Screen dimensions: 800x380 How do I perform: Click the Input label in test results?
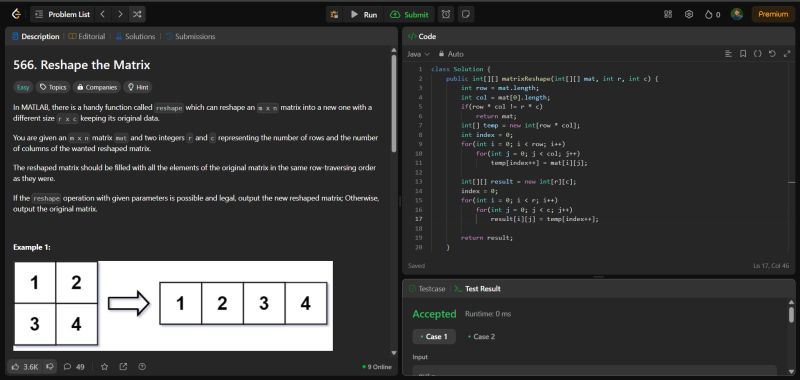tap(420, 357)
